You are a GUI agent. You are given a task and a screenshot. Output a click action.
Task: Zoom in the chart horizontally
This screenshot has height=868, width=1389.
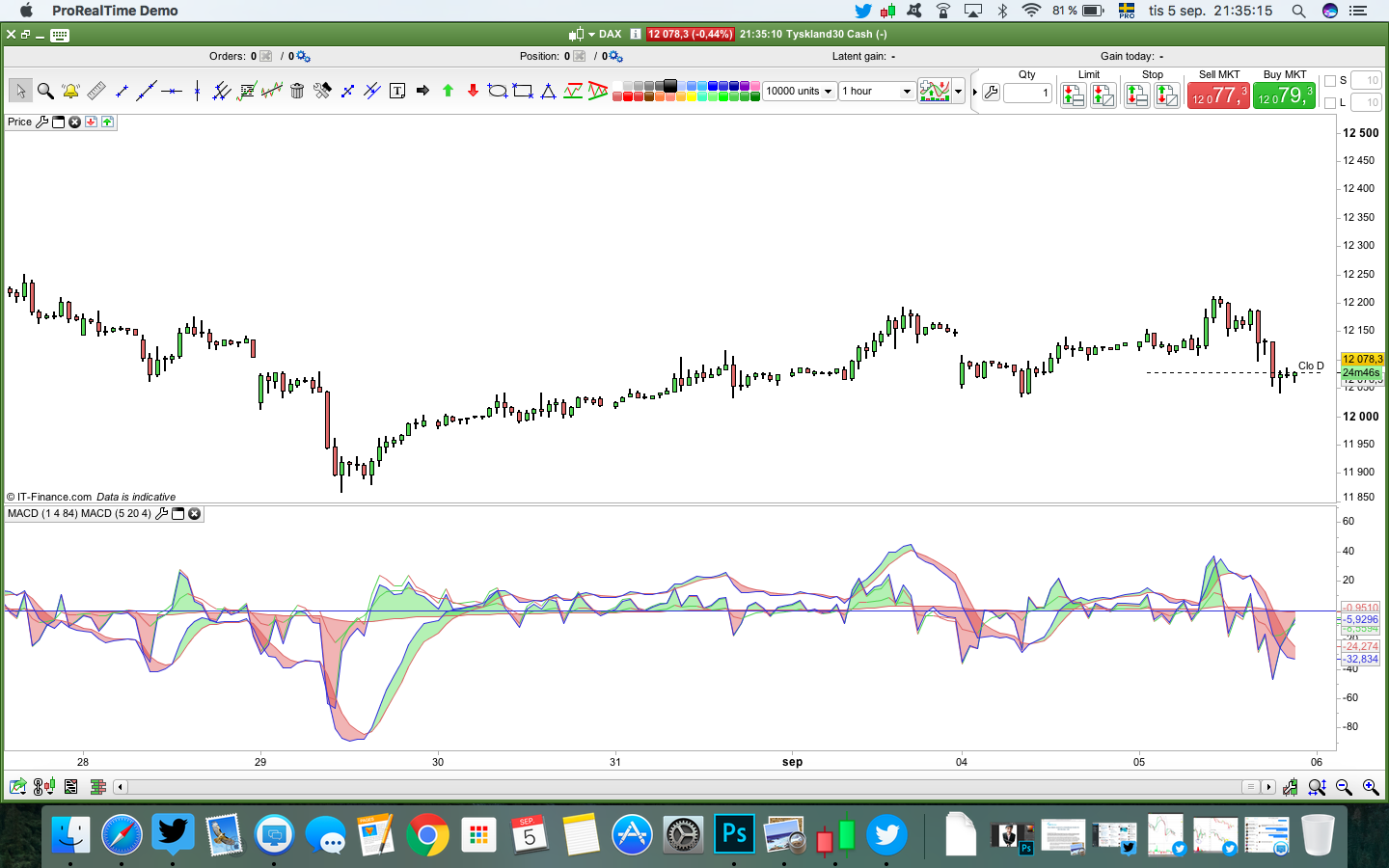[x=1371, y=787]
